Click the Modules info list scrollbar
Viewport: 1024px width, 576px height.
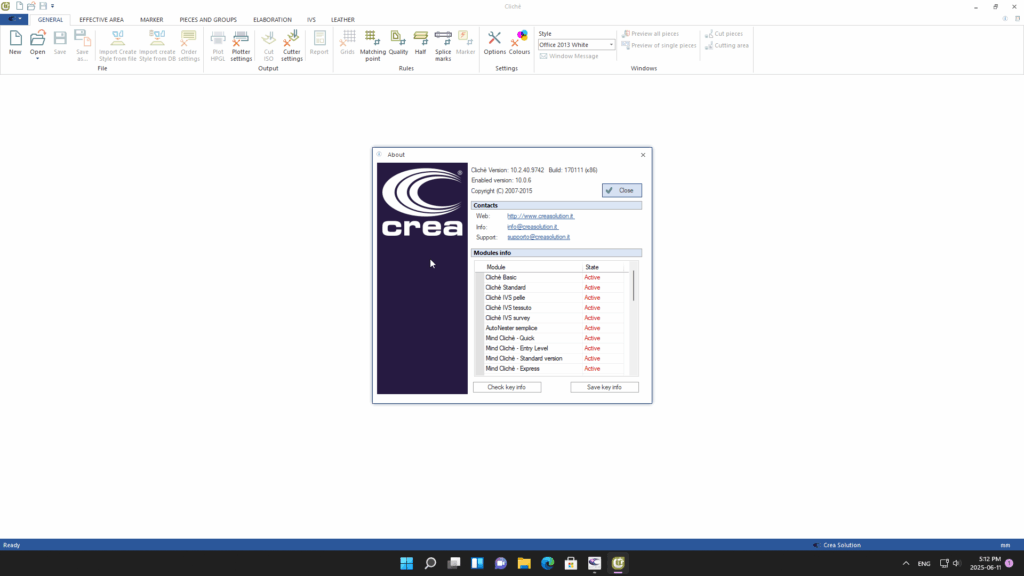point(633,284)
